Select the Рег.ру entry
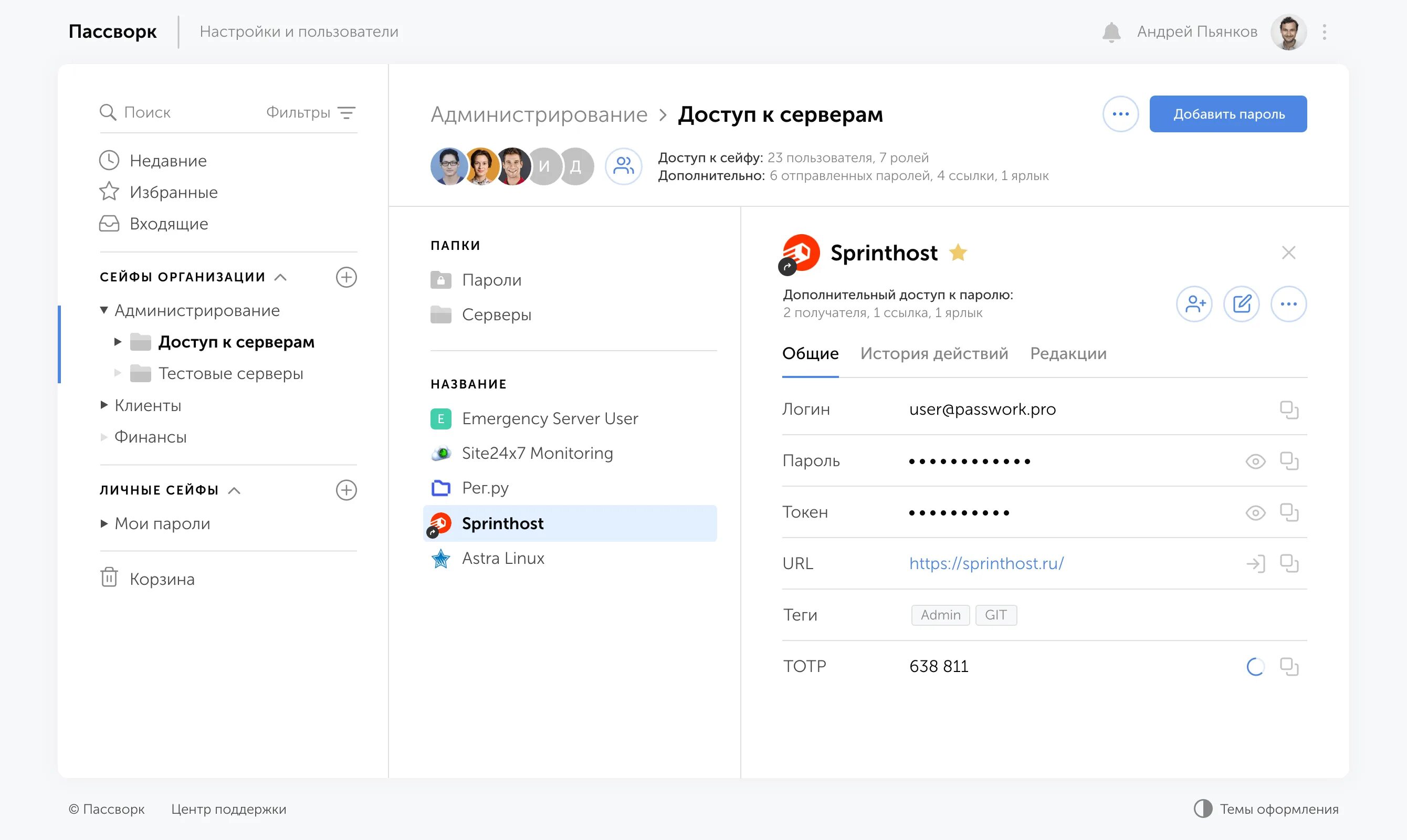Image resolution: width=1407 pixels, height=840 pixels. 469,488
